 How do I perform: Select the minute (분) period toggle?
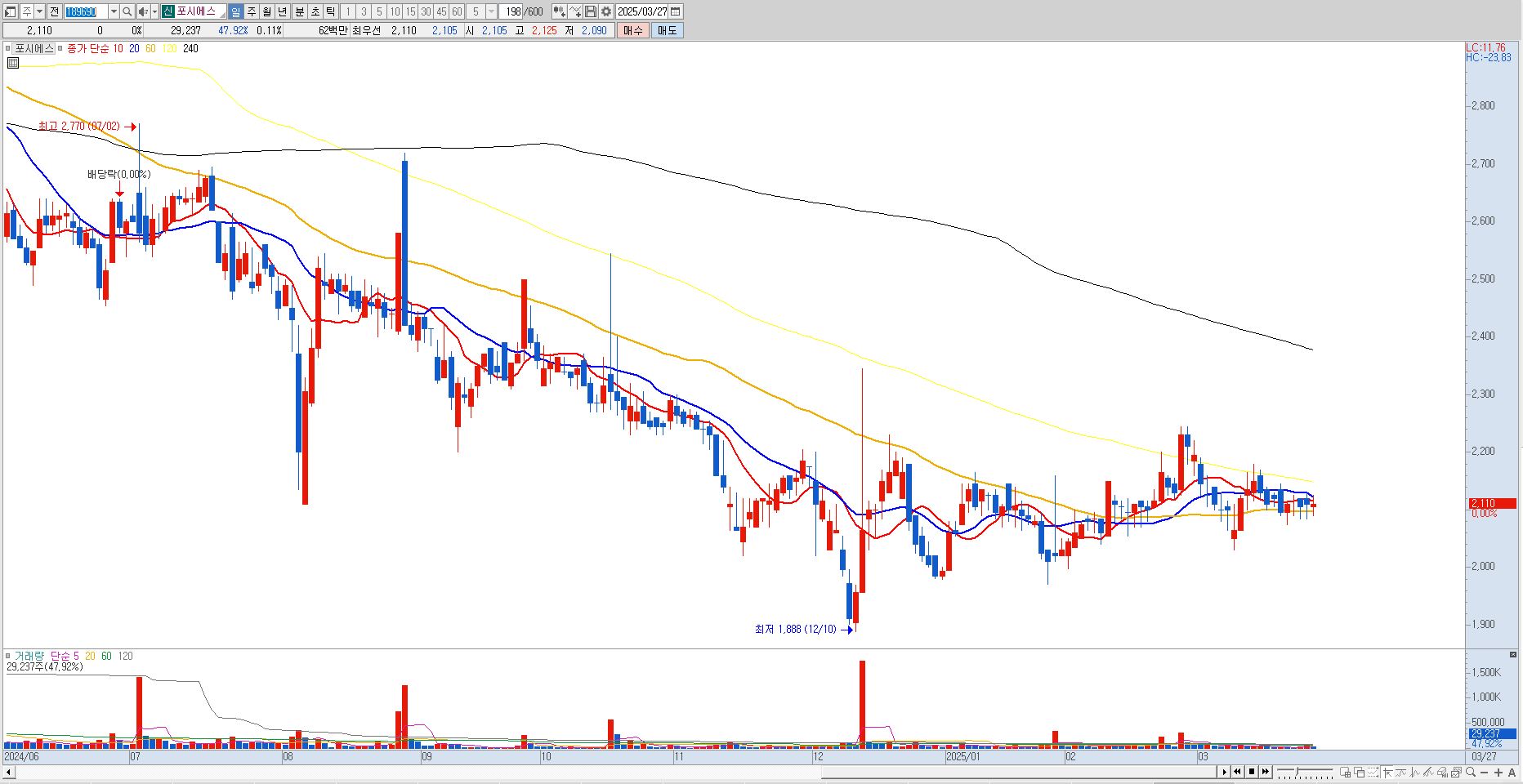[x=298, y=11]
